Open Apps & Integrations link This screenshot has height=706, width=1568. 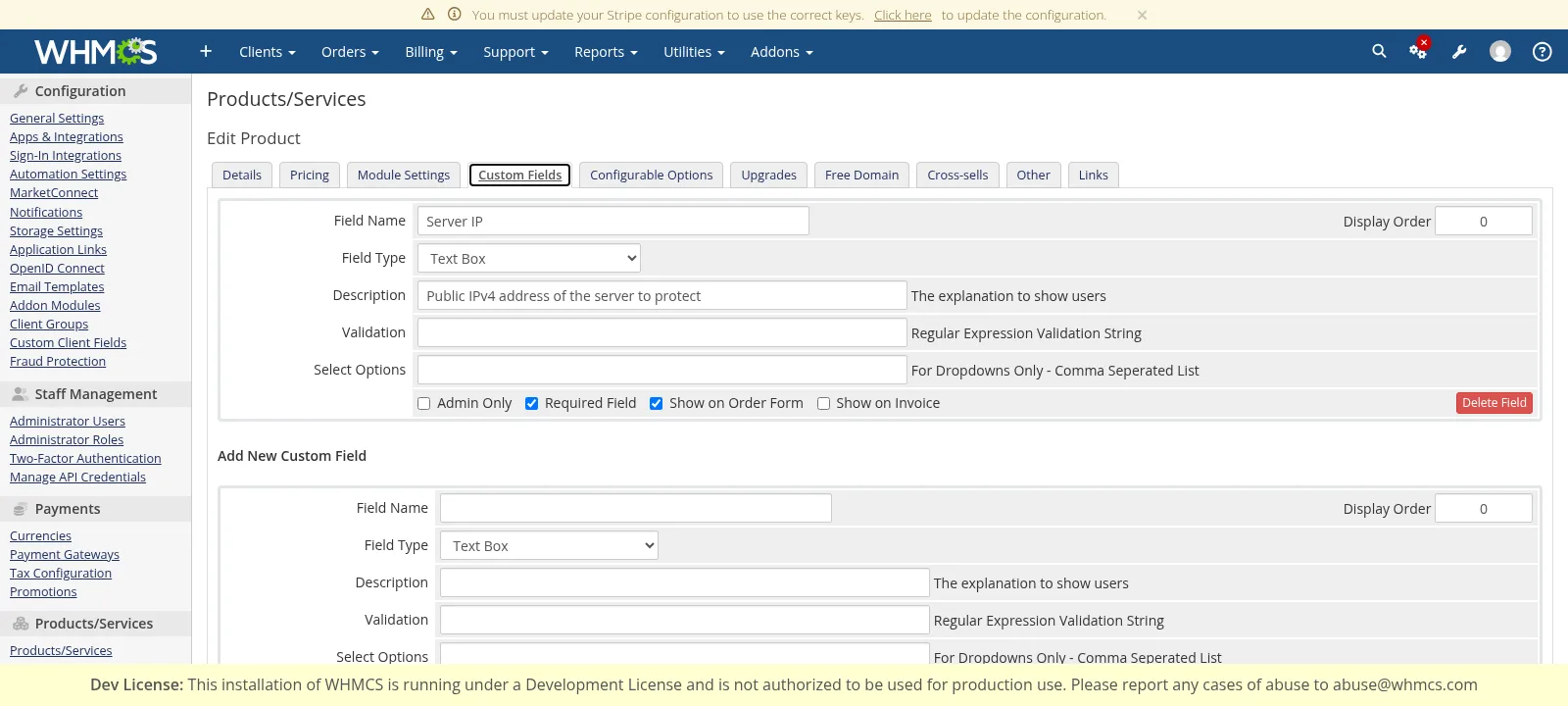pos(67,136)
